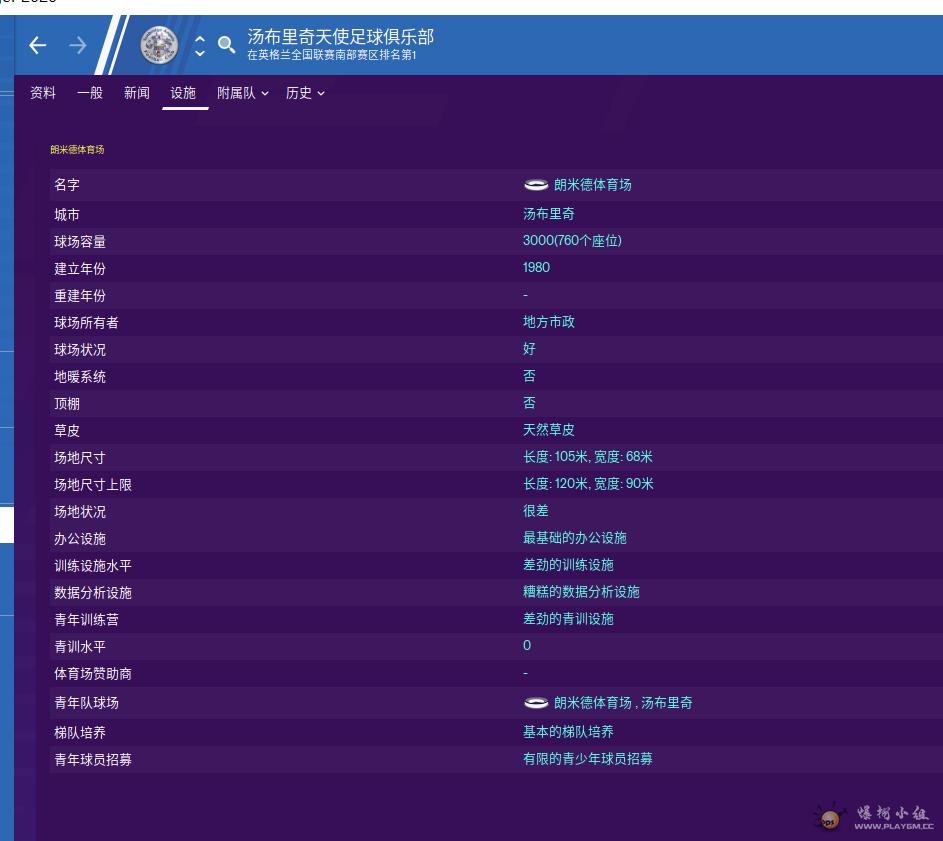Click 糟糕的数据分析设施 value
Image resolution: width=943 pixels, height=841 pixels.
coord(581,592)
